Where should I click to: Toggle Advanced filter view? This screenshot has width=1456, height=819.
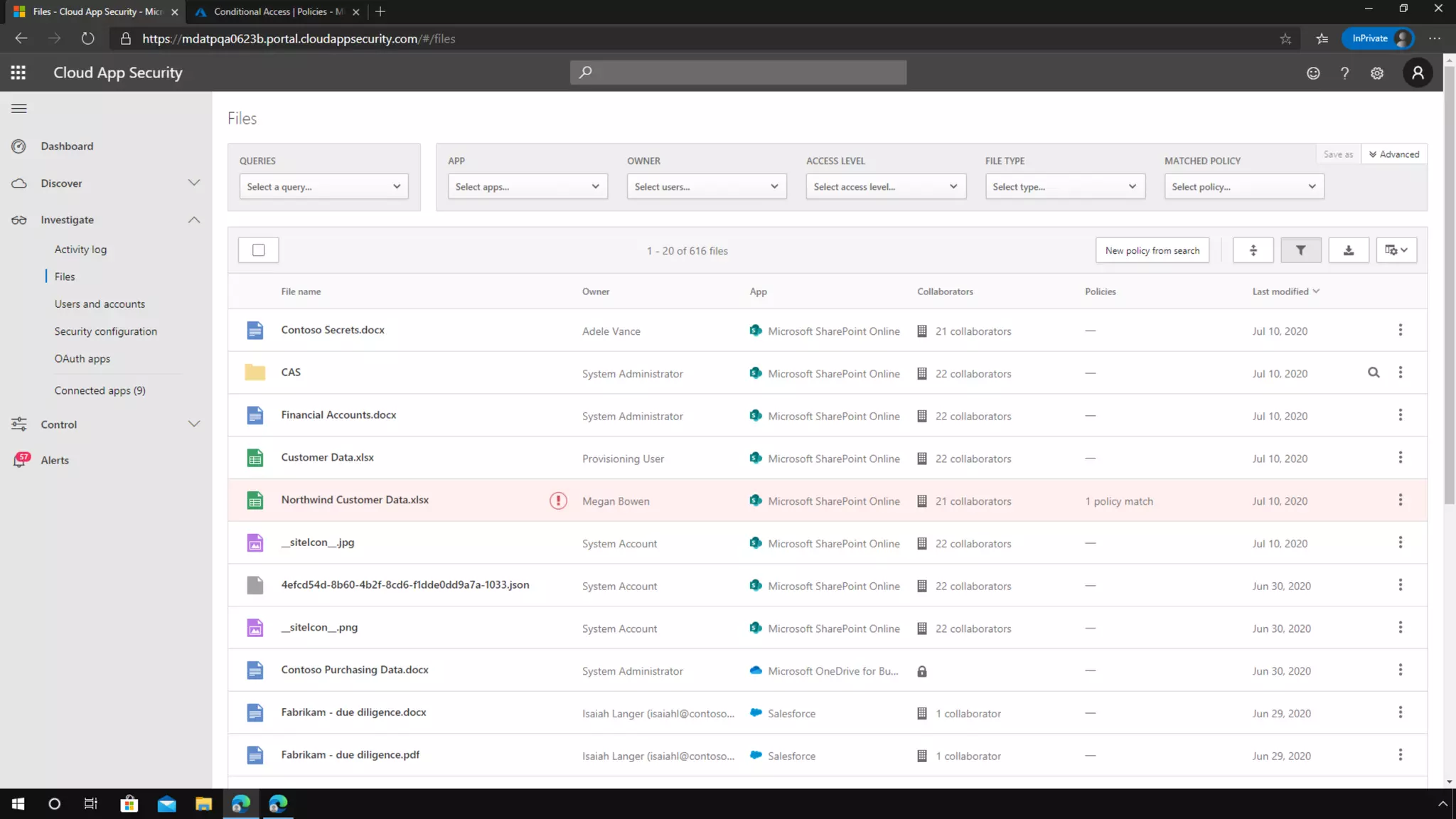coord(1393,154)
